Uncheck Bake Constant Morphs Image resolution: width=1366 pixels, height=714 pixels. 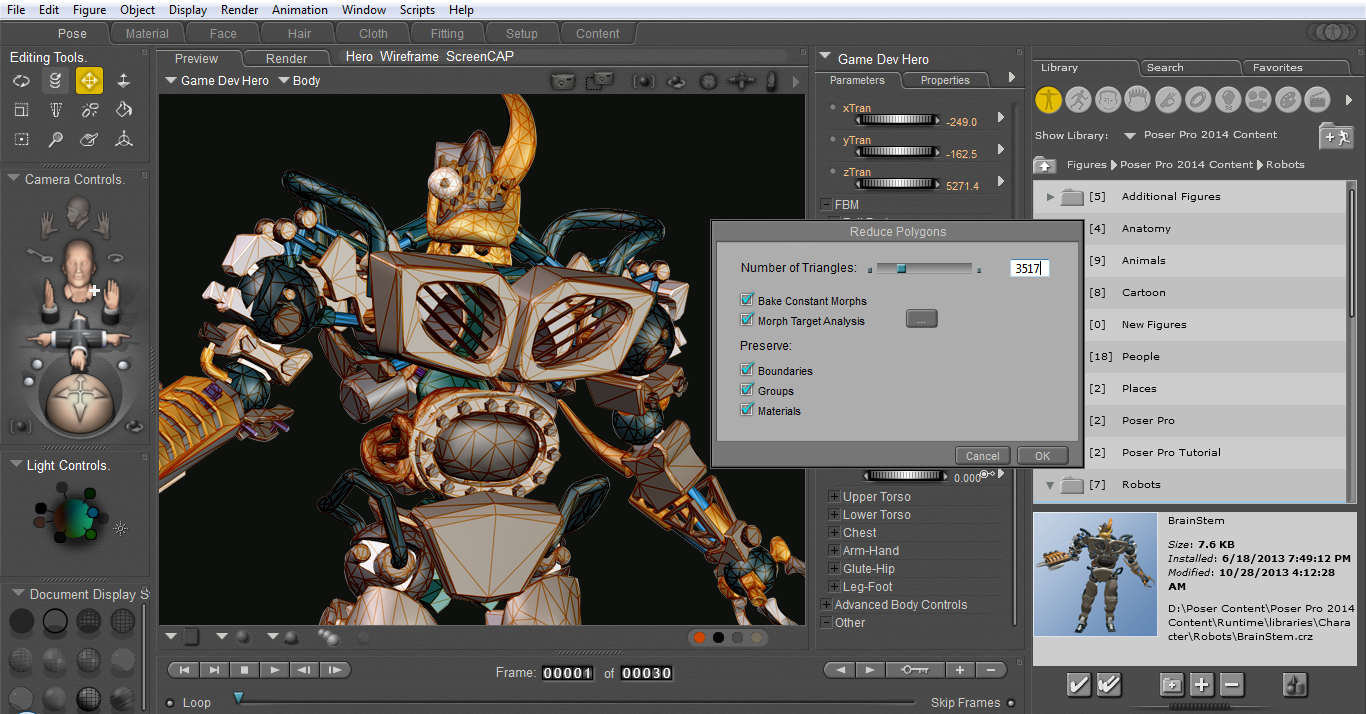[x=746, y=300]
